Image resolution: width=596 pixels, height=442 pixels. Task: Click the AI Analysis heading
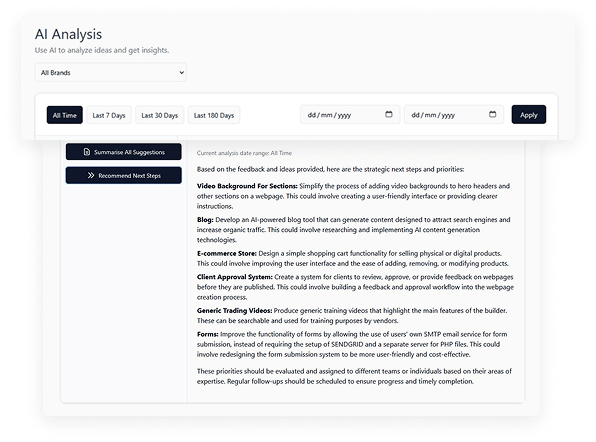[68, 34]
